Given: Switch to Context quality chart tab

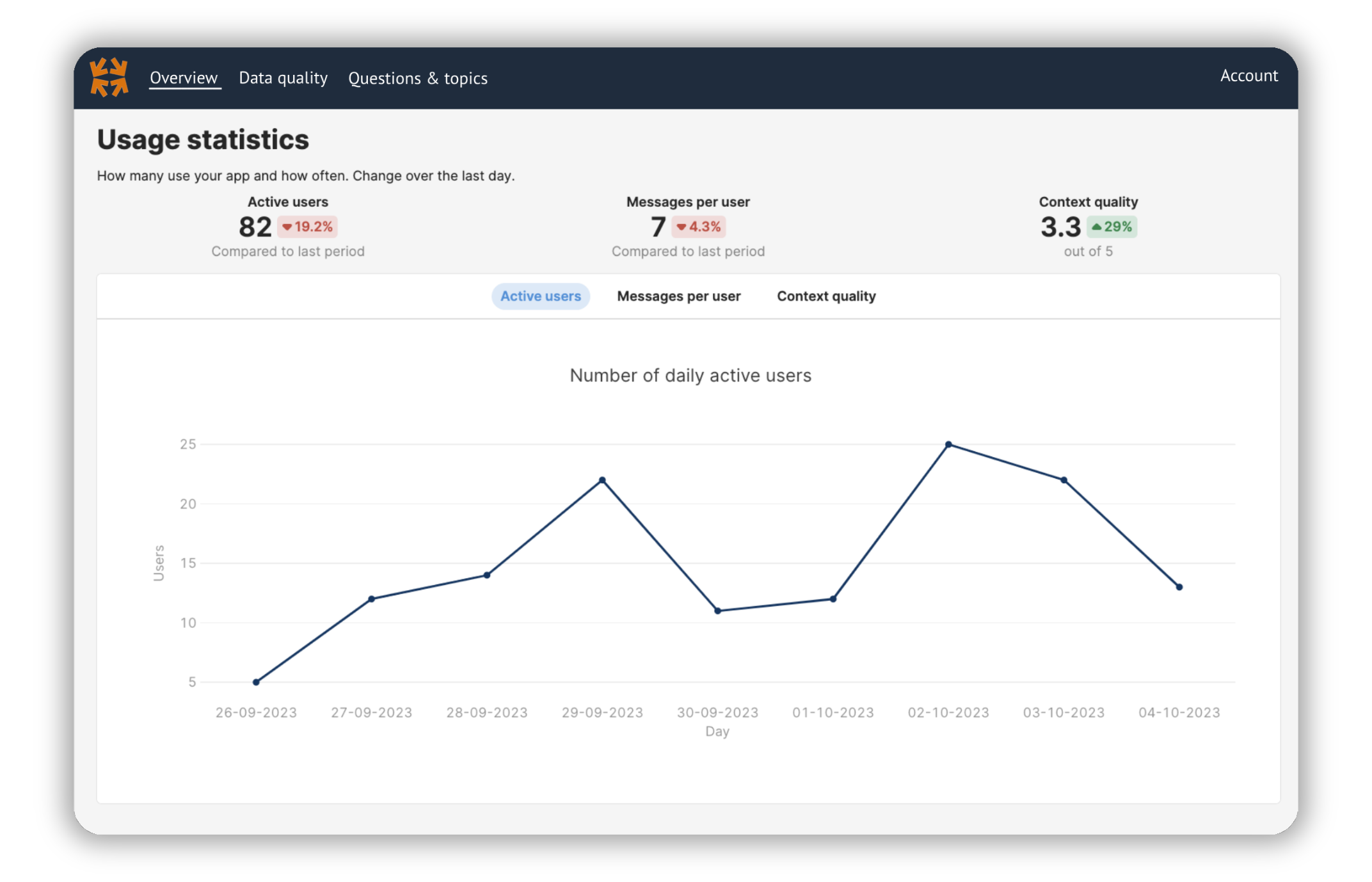Looking at the screenshot, I should coord(826,296).
